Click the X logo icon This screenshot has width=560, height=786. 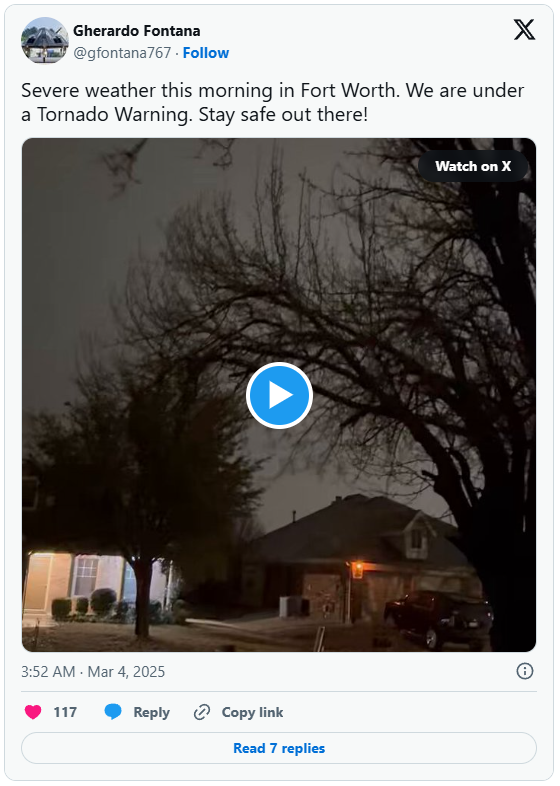[x=524, y=30]
